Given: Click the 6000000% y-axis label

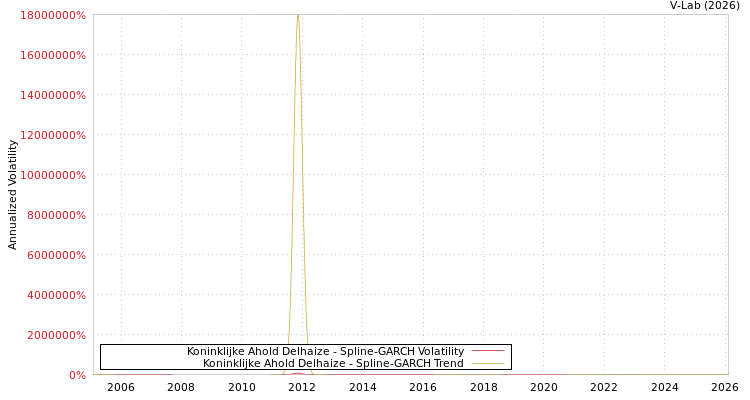Looking at the screenshot, I should [56, 255].
